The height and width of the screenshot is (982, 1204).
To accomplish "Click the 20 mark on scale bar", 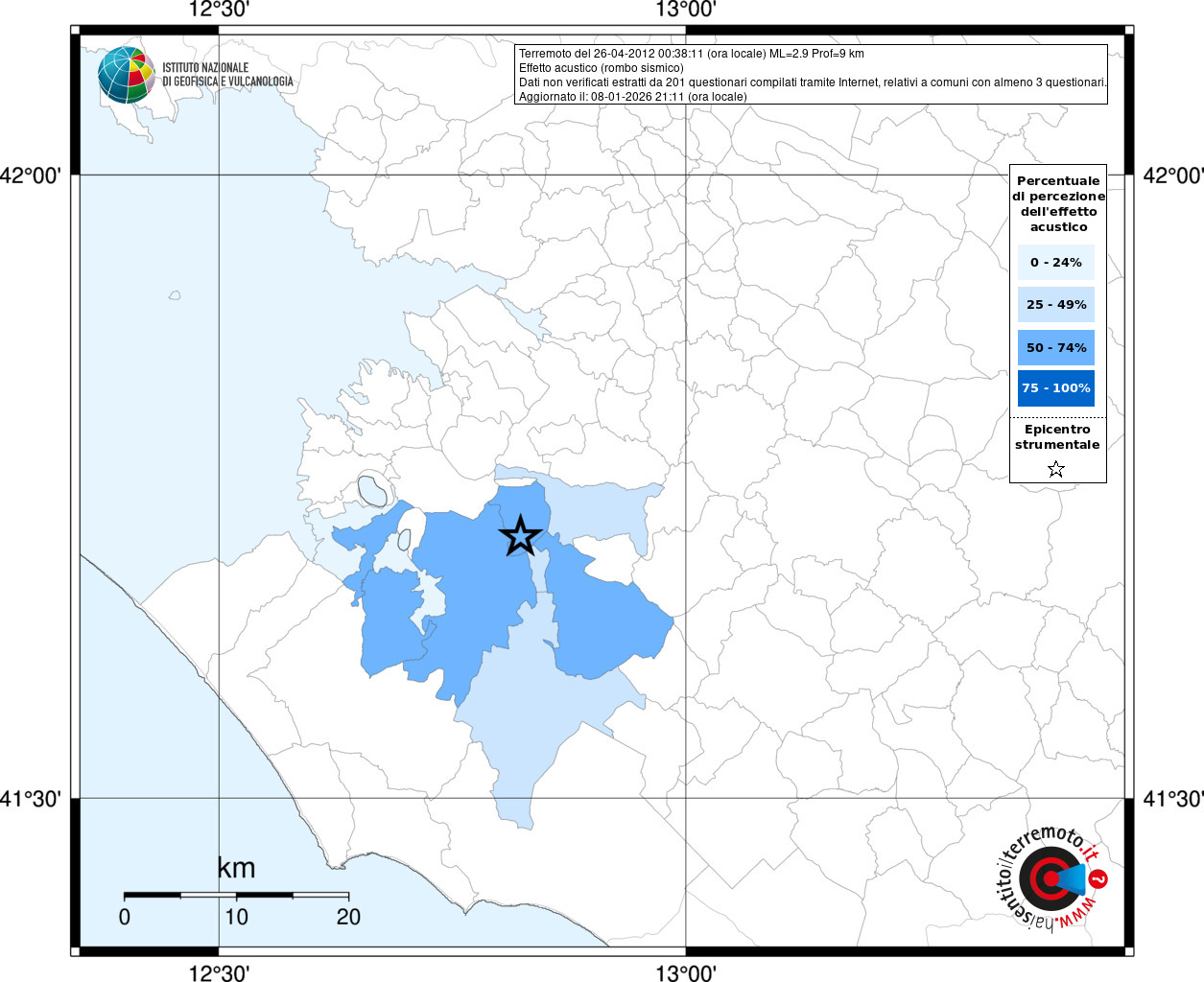I will click(x=348, y=917).
